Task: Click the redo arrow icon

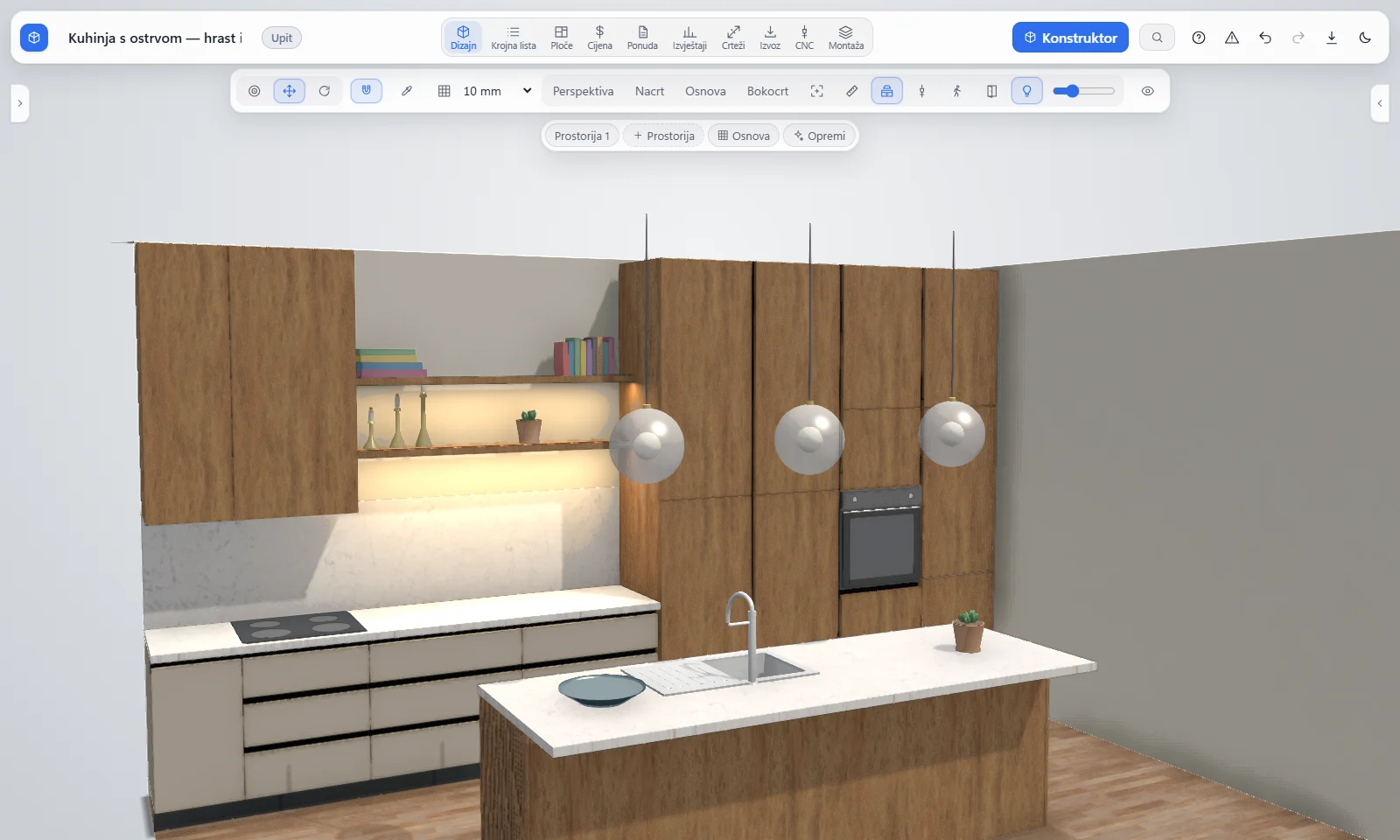Action: point(1298,38)
